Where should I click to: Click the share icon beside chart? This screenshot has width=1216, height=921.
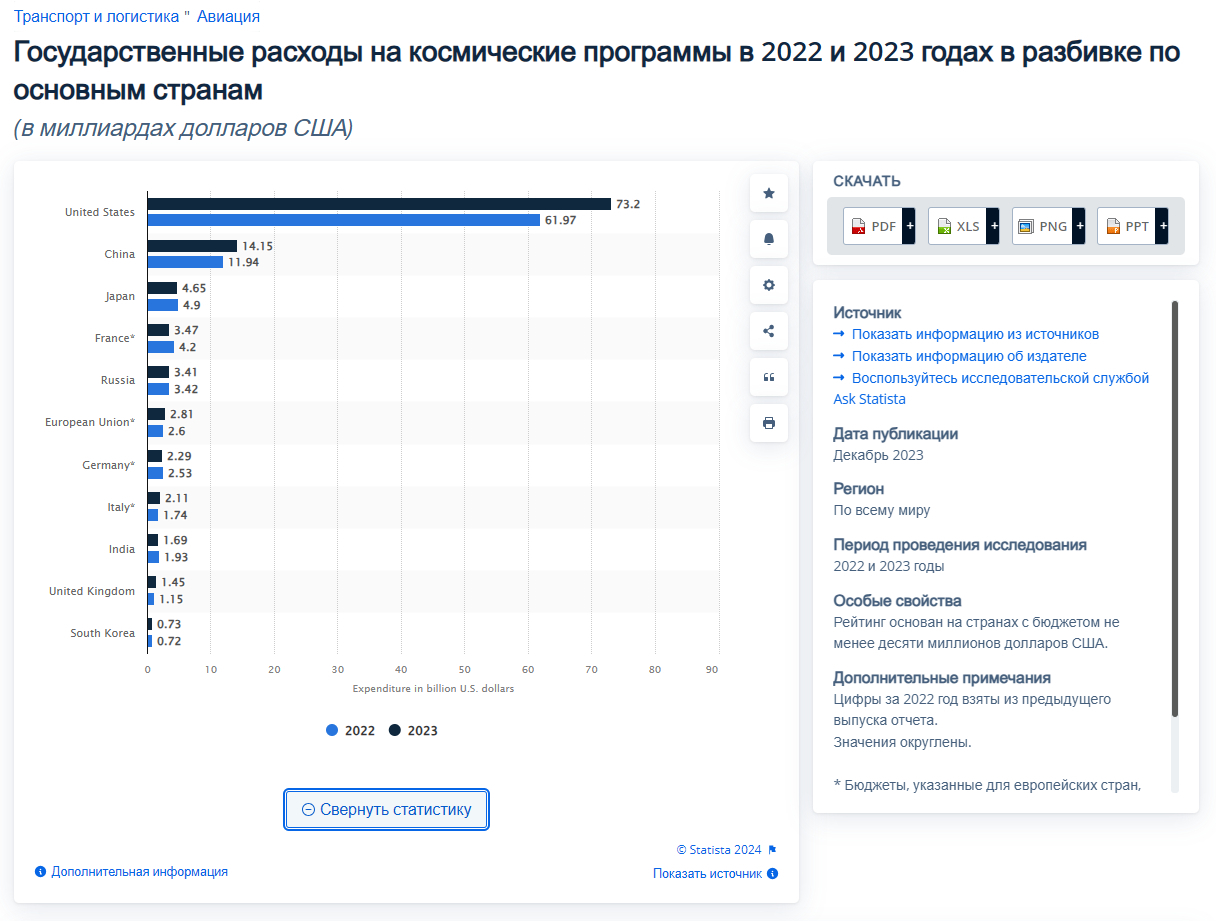point(769,331)
